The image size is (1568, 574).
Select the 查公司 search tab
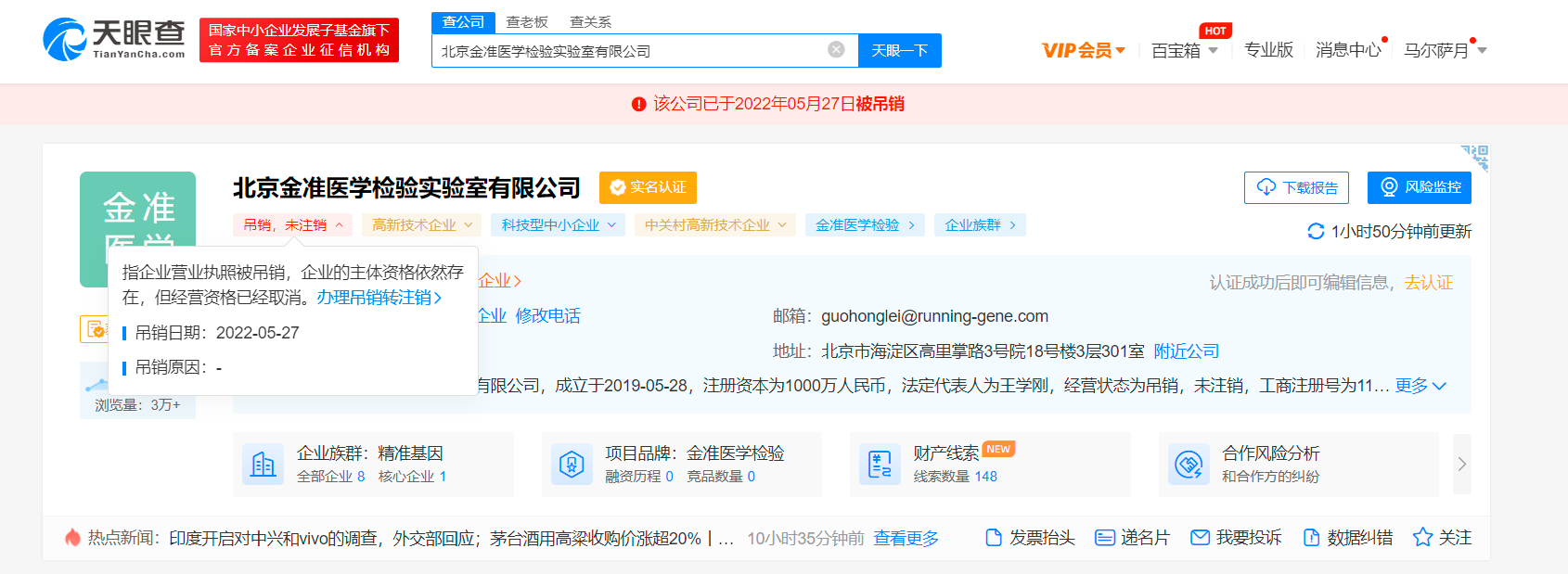[463, 22]
